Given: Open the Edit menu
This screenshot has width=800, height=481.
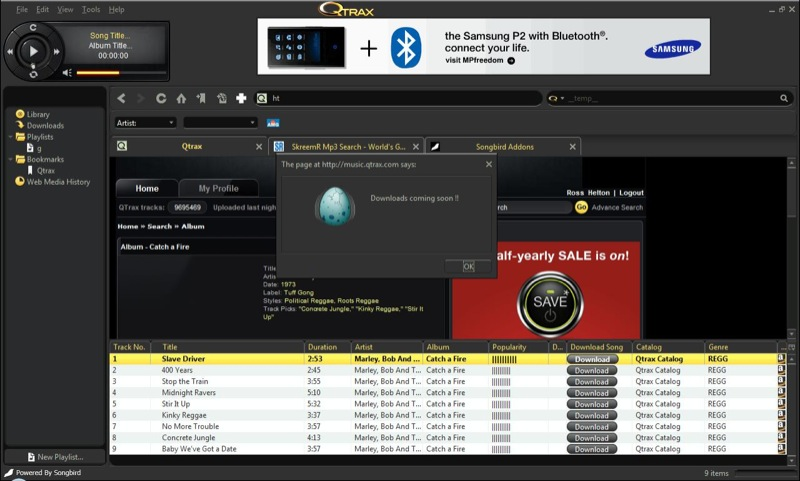Looking at the screenshot, I should 43,9.
